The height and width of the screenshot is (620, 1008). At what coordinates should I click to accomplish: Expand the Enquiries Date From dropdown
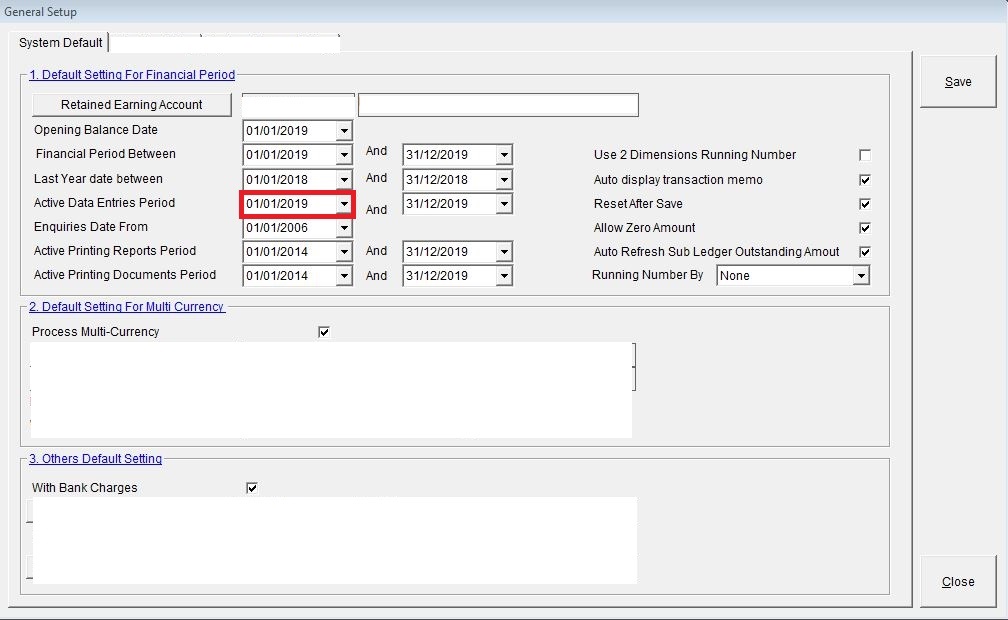pos(344,228)
